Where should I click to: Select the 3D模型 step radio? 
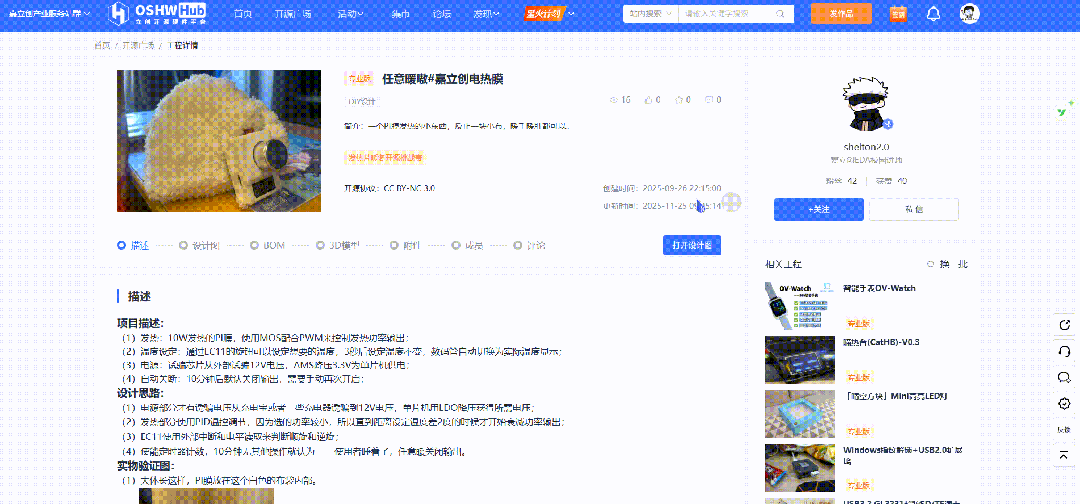click(320, 245)
